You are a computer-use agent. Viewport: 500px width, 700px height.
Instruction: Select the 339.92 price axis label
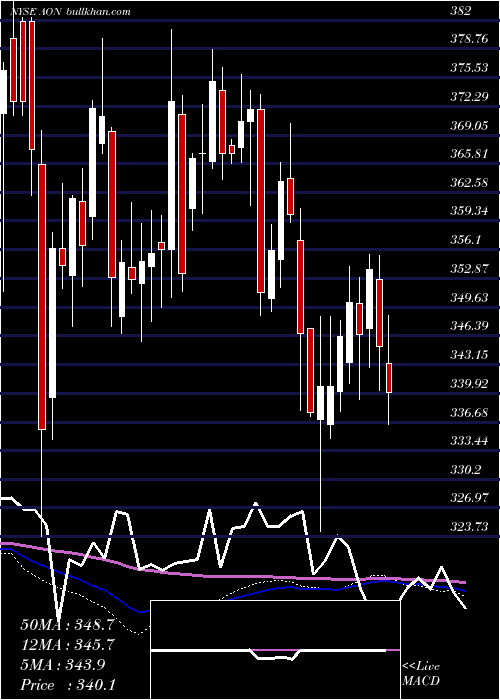(x=469, y=384)
